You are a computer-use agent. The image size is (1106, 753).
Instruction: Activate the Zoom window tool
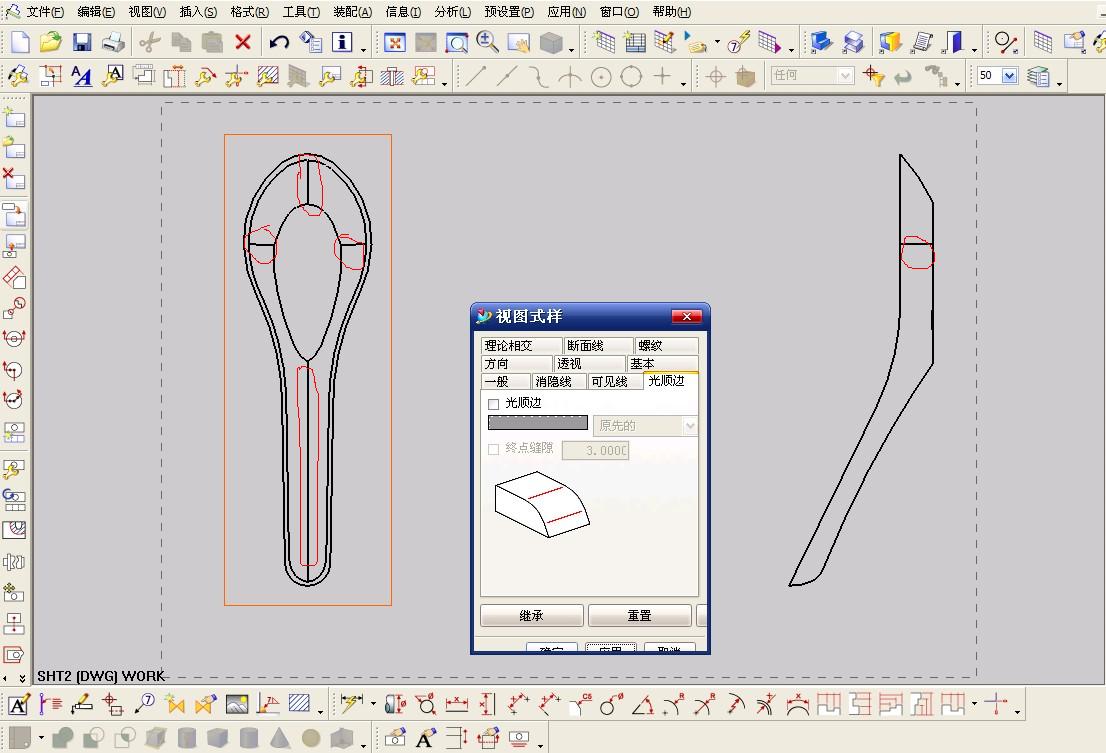[x=457, y=43]
